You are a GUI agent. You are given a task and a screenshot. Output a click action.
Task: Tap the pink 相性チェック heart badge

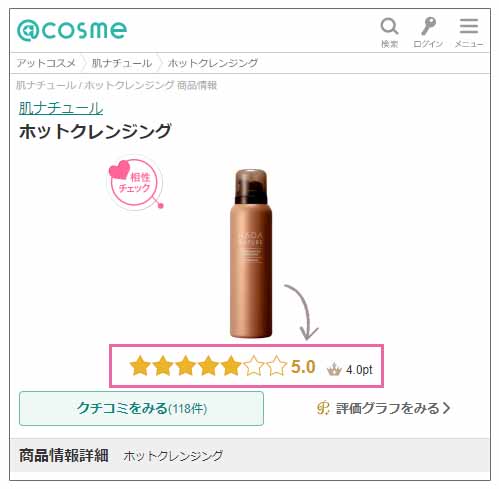click(136, 183)
